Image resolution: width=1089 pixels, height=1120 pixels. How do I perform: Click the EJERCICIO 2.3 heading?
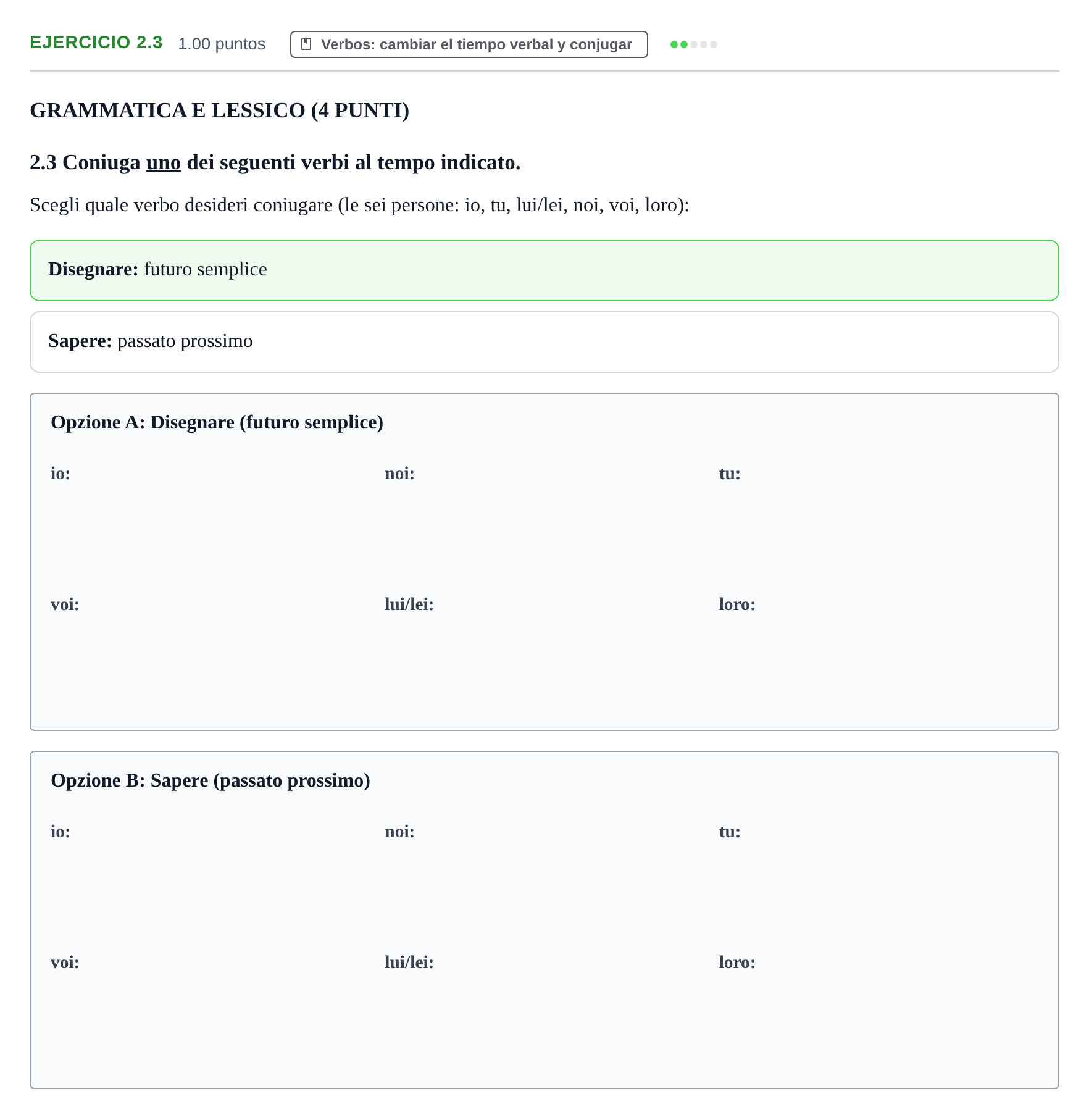pyautogui.click(x=96, y=43)
